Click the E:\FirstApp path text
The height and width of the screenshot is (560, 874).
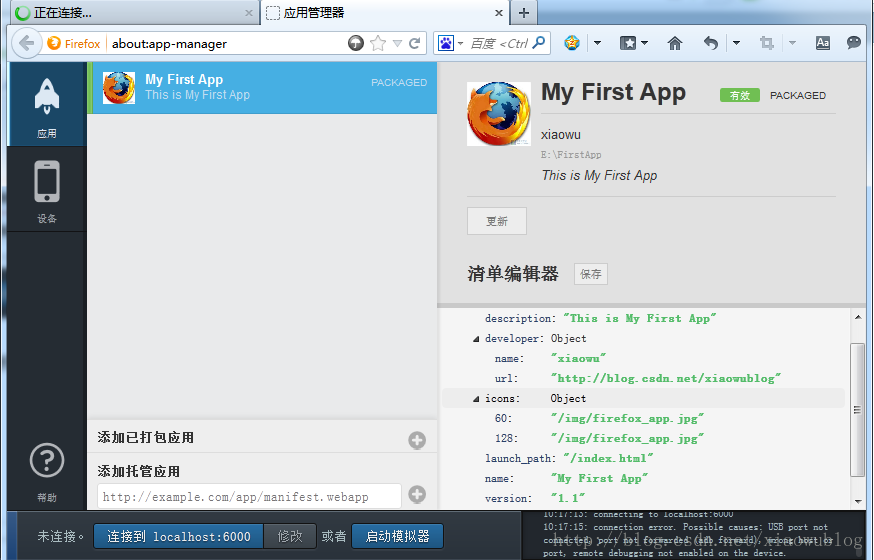pyautogui.click(x=571, y=155)
